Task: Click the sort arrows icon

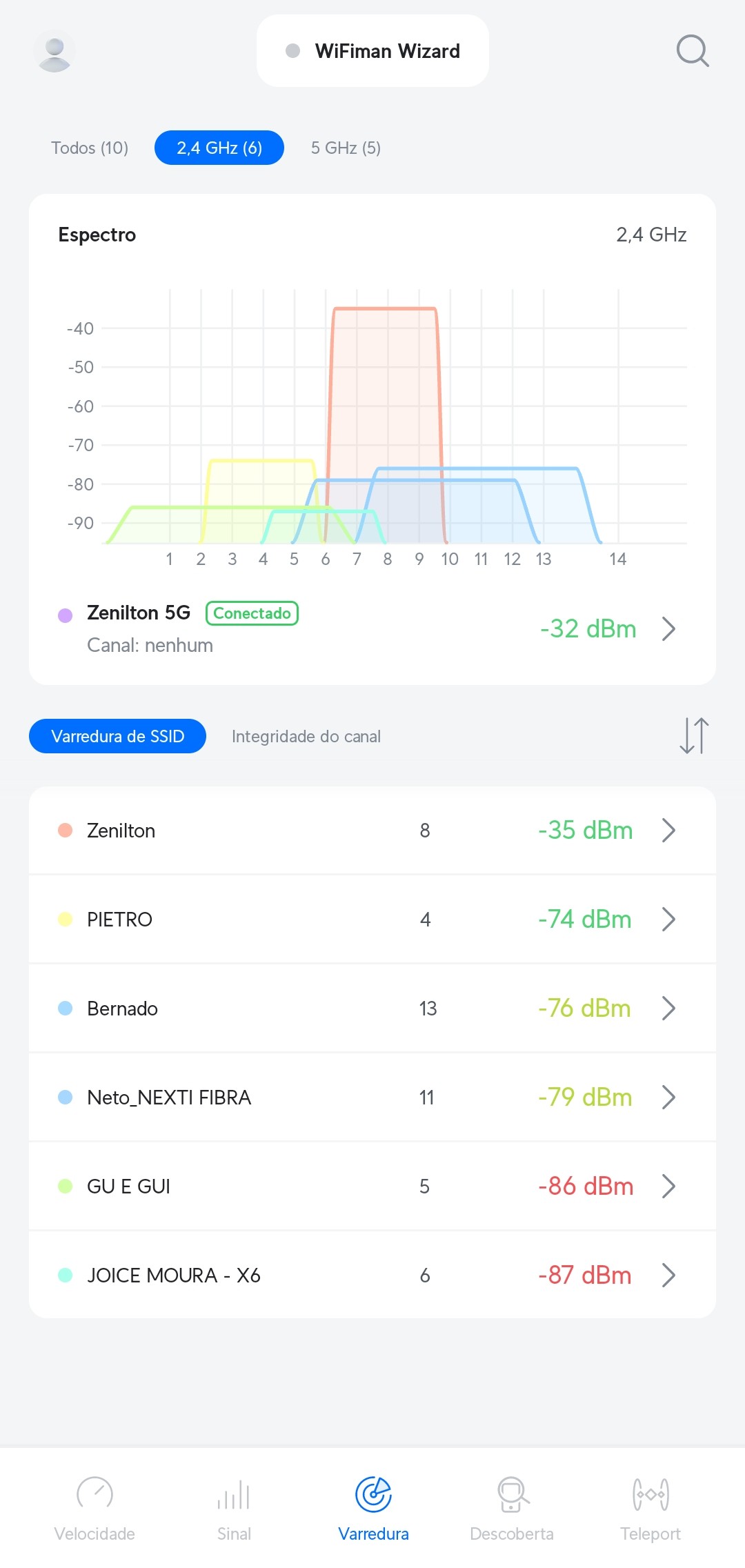Action: [693, 735]
